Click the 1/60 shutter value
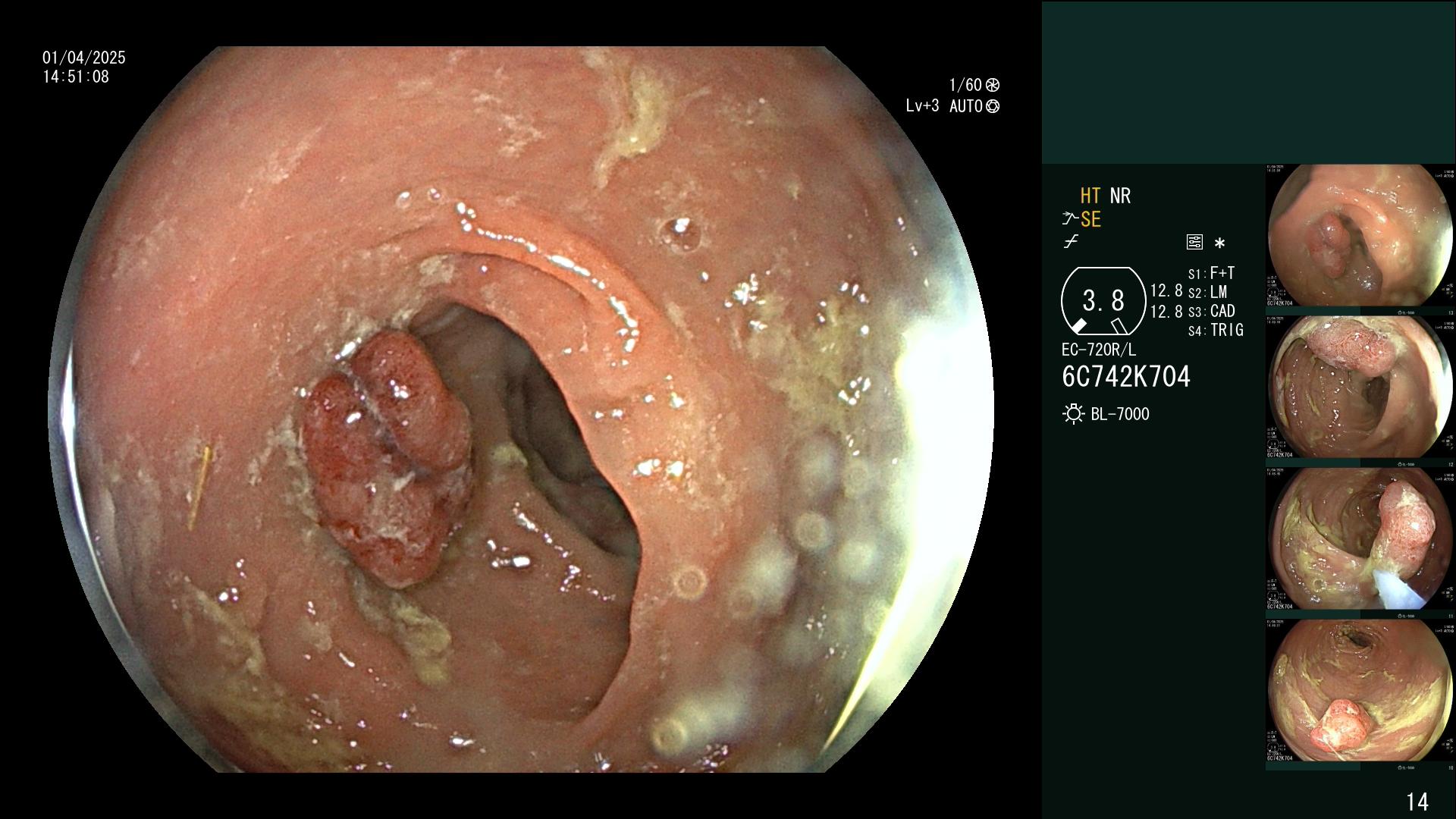 pyautogui.click(x=965, y=85)
